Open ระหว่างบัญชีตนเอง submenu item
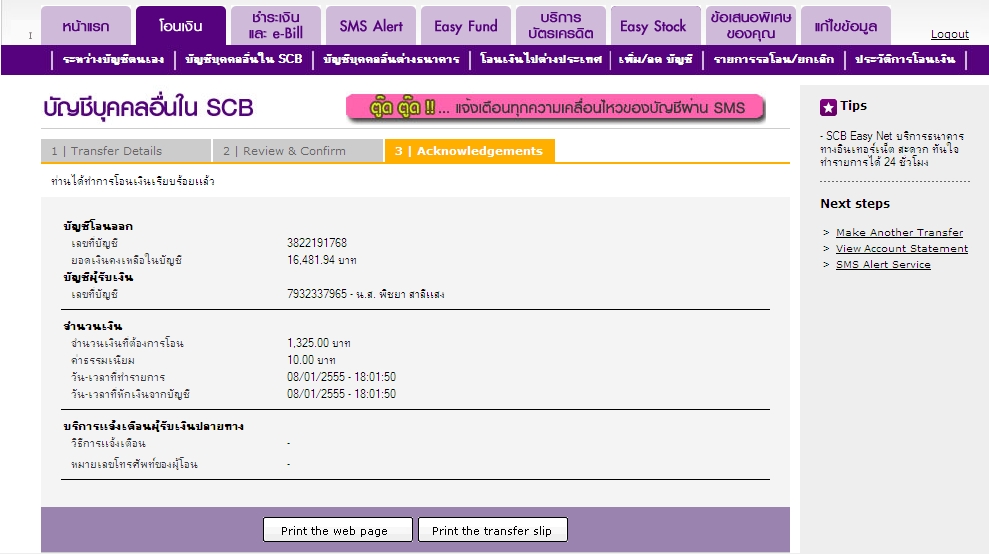Image resolution: width=989 pixels, height=558 pixels. pyautogui.click(x=114, y=59)
